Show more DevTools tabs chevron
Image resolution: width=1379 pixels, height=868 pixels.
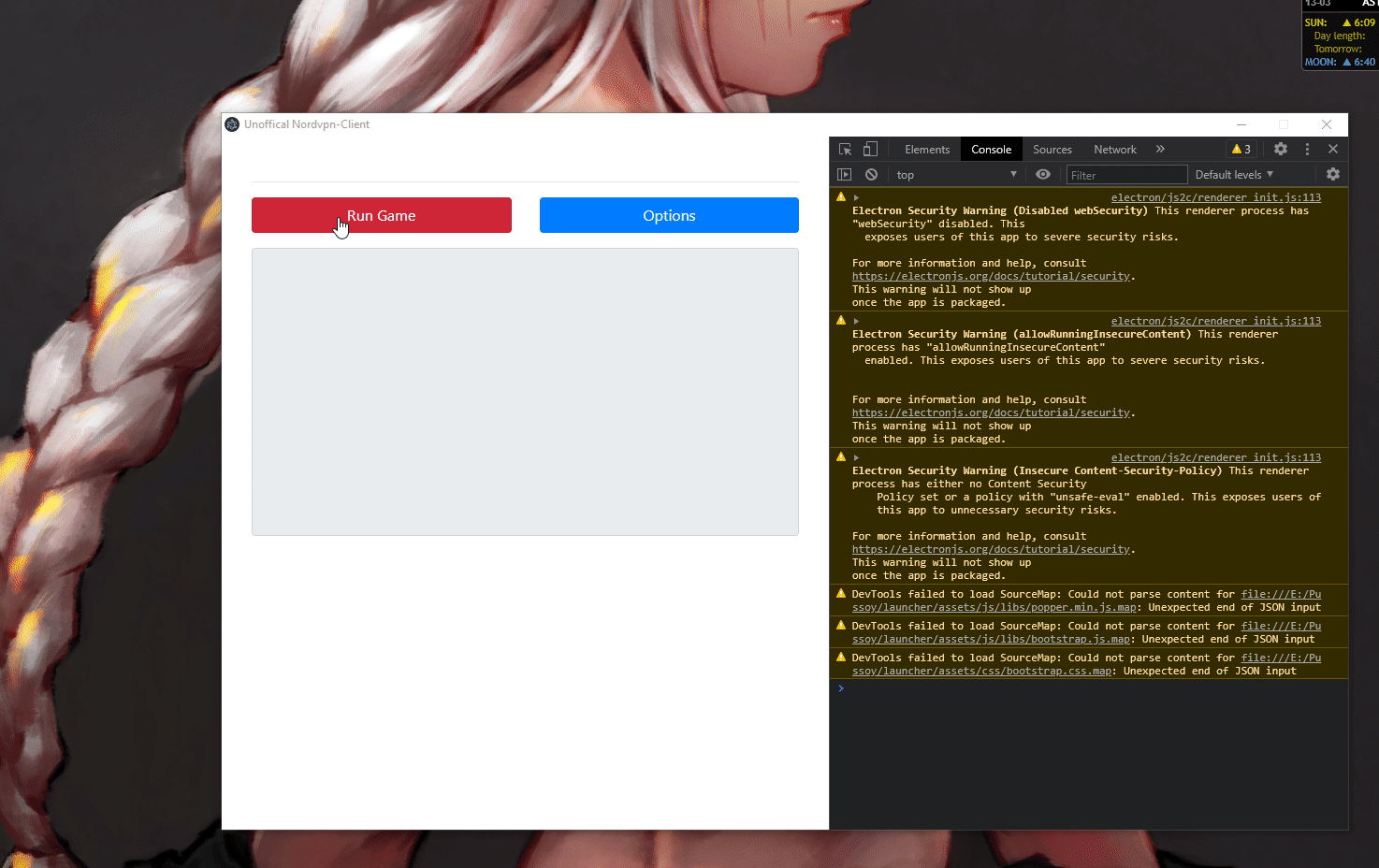[1160, 149]
